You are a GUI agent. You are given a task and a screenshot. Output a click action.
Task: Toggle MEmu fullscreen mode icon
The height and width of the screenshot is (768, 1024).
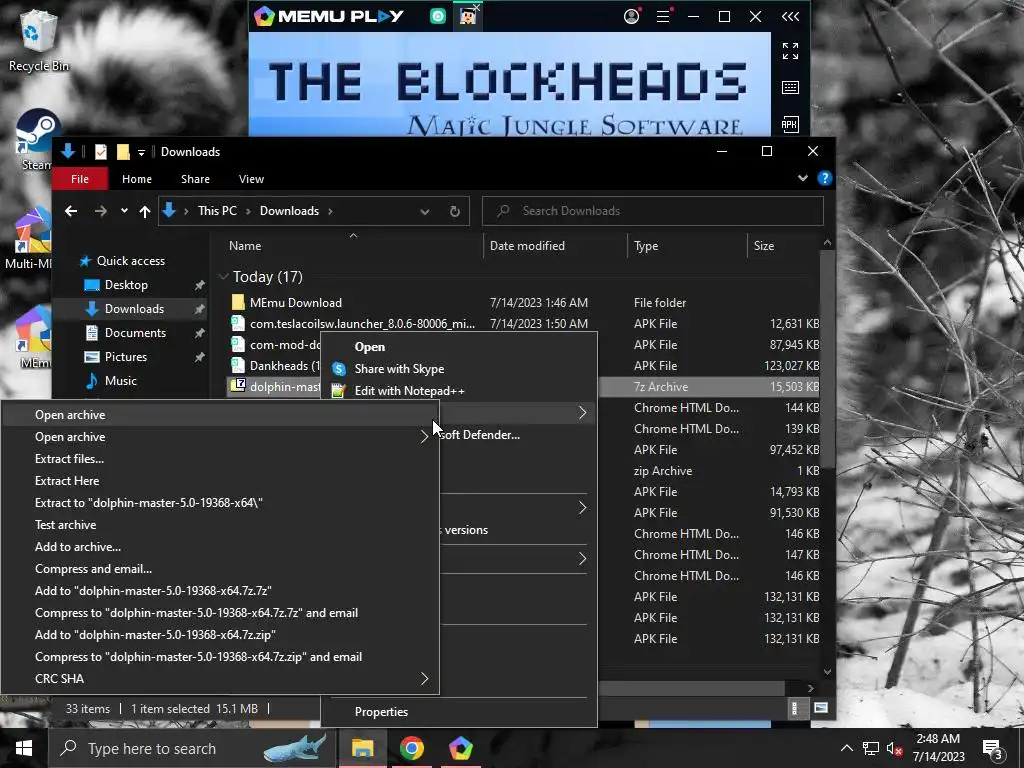coord(790,50)
